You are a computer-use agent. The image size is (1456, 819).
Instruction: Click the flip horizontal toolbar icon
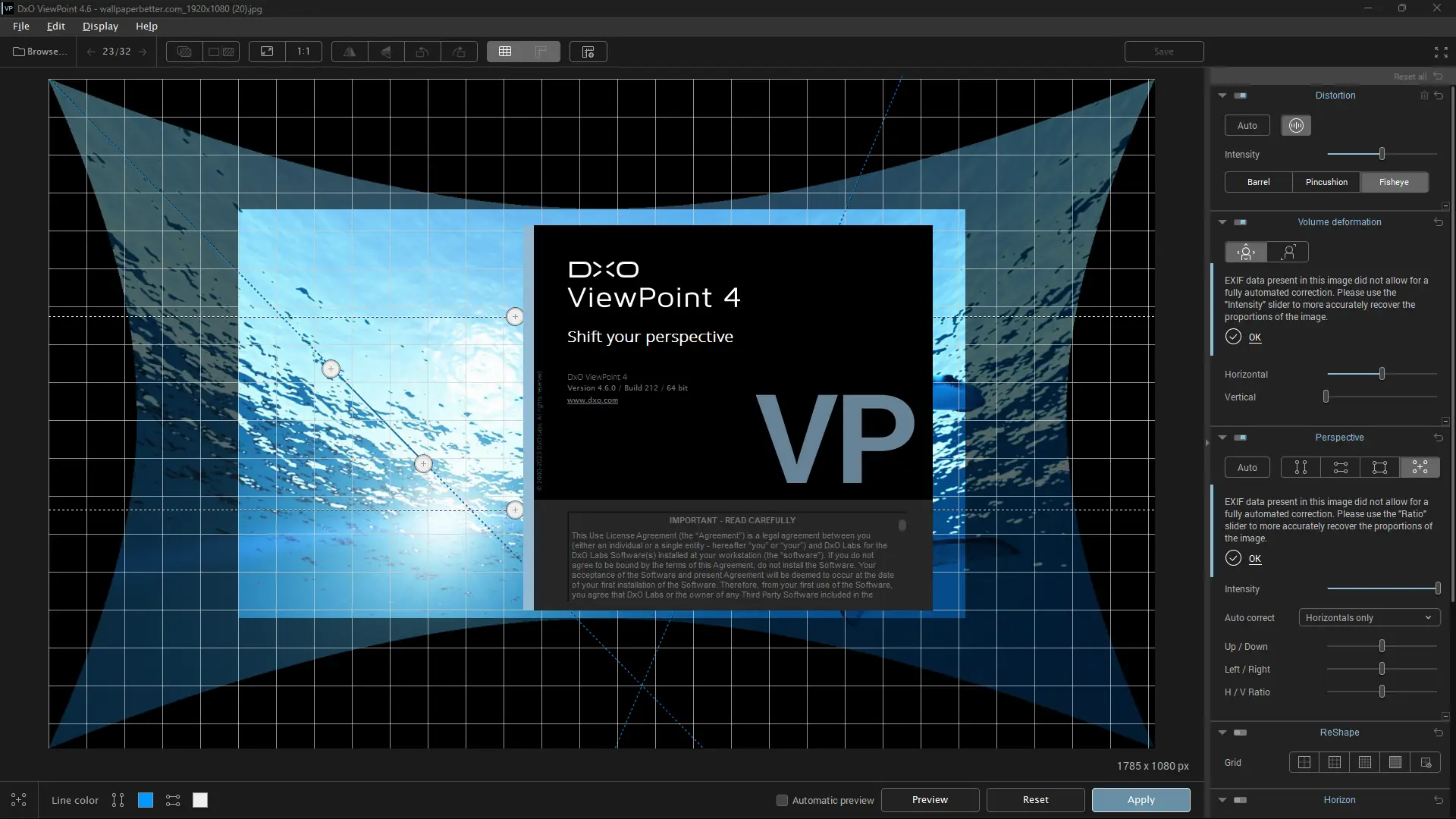point(350,52)
